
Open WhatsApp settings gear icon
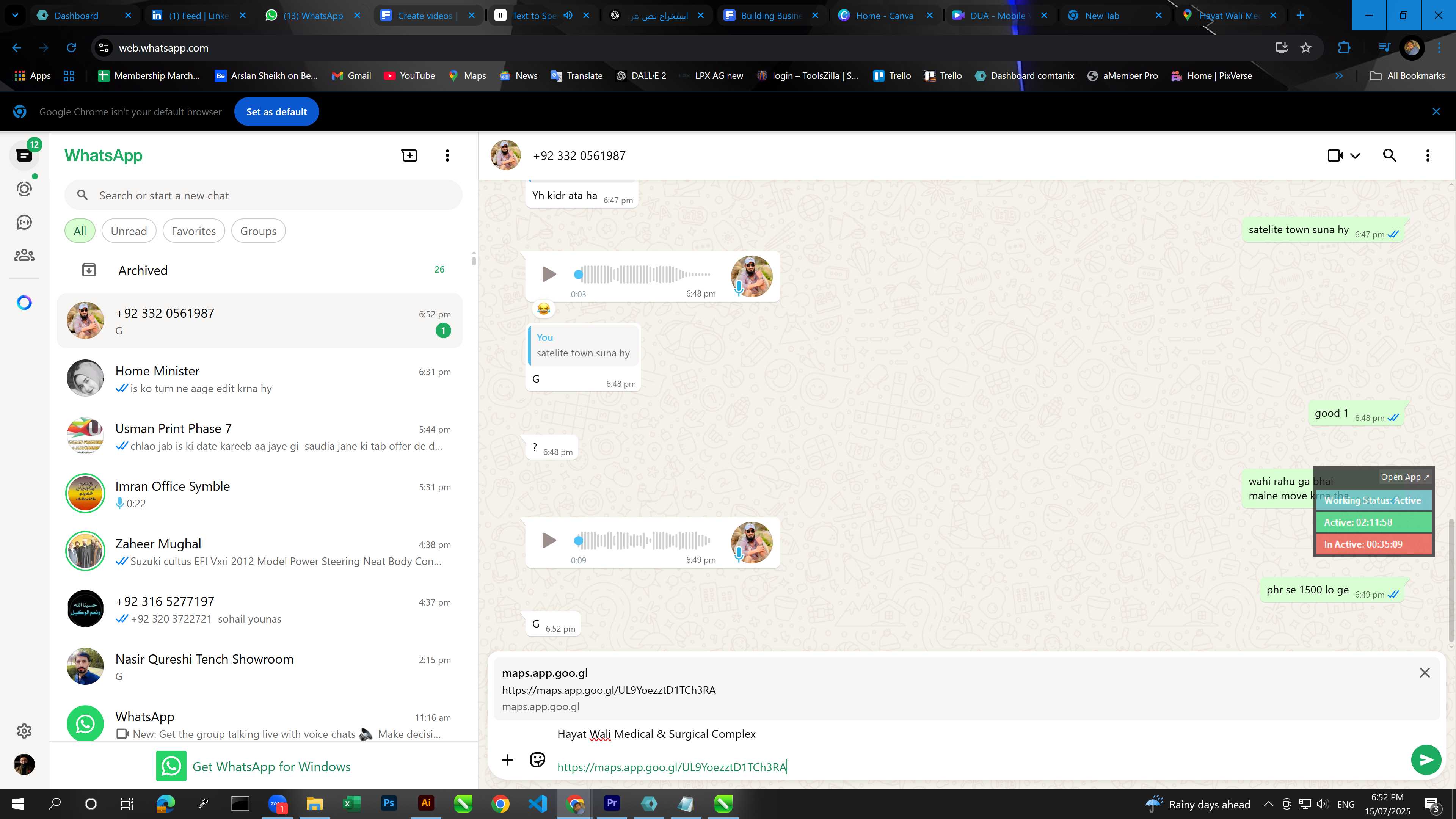[24, 731]
